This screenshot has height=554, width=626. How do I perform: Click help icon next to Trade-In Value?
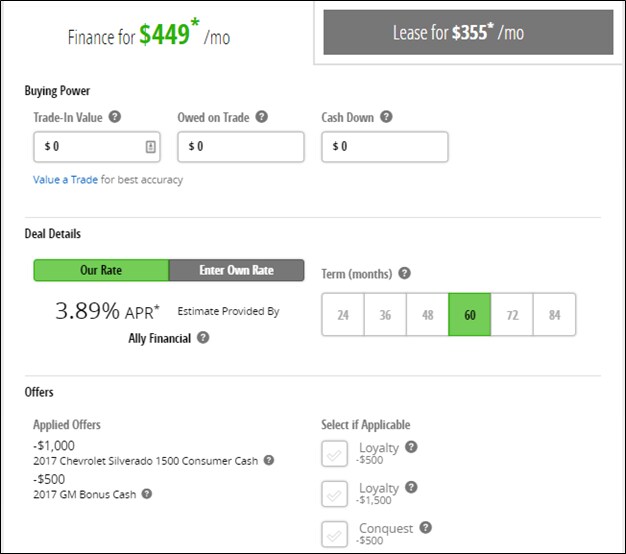(x=115, y=117)
